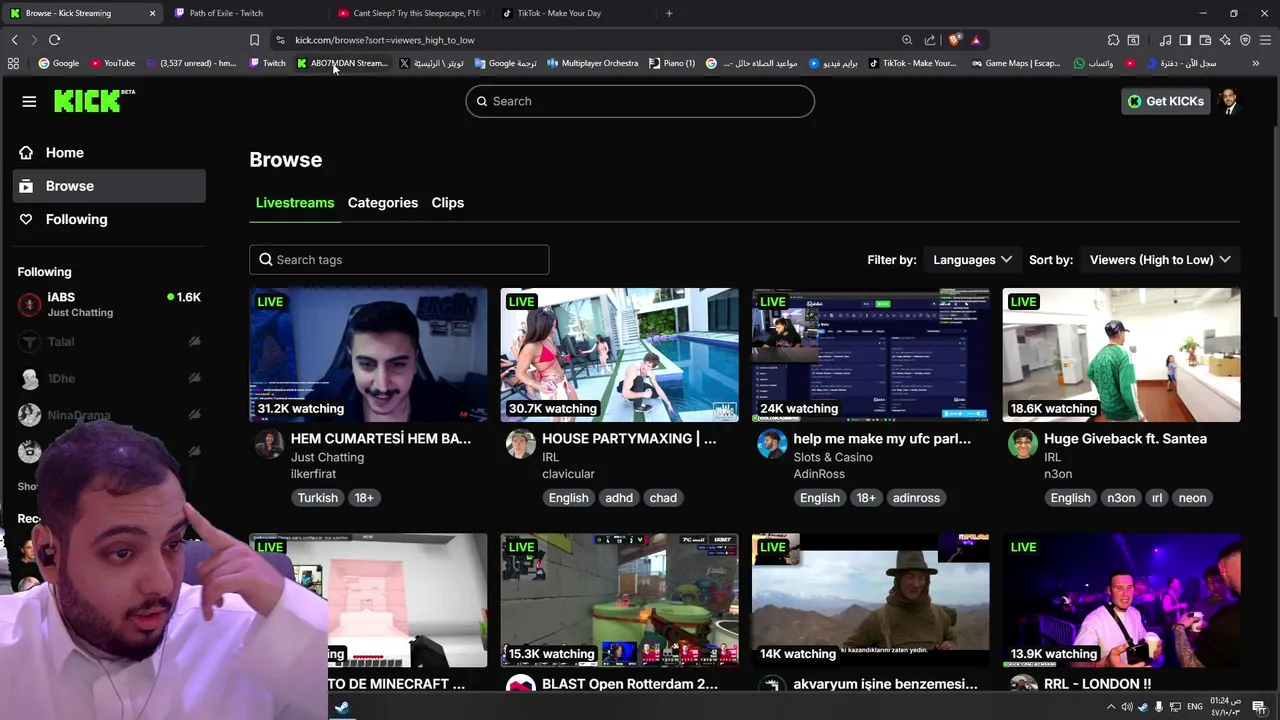
Task: Switch to TikTok - Make Your Day tab
Action: (574, 13)
